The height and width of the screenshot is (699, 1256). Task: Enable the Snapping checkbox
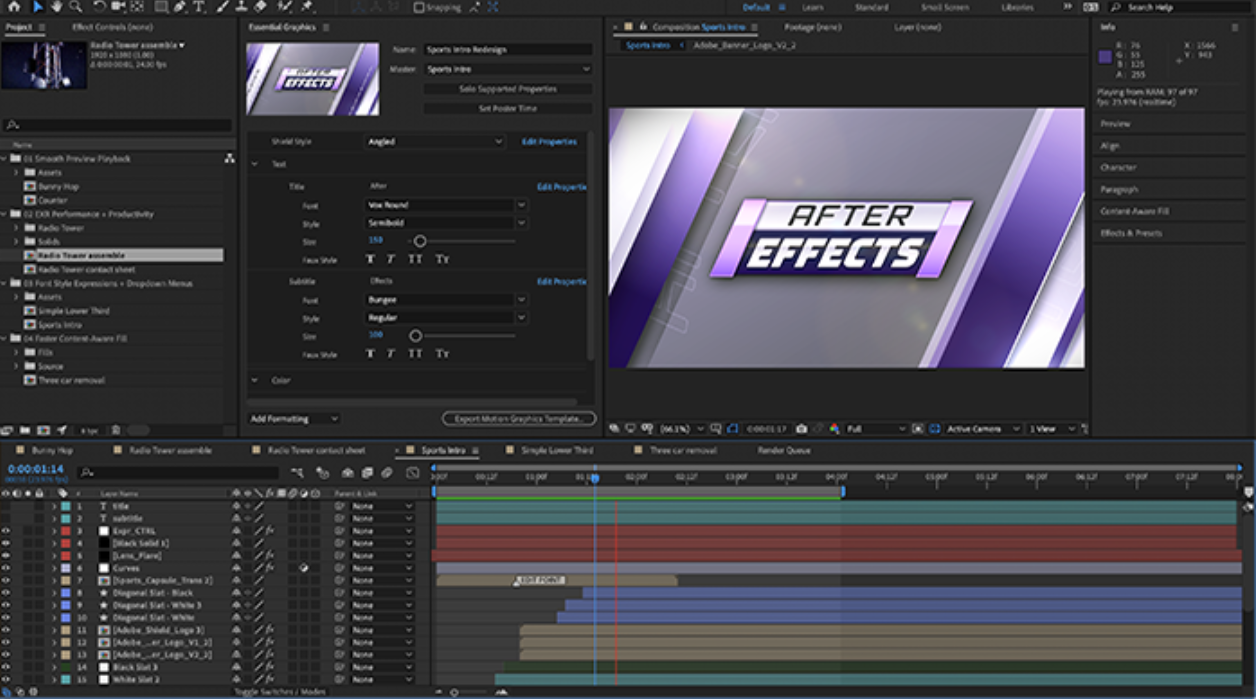(420, 7)
